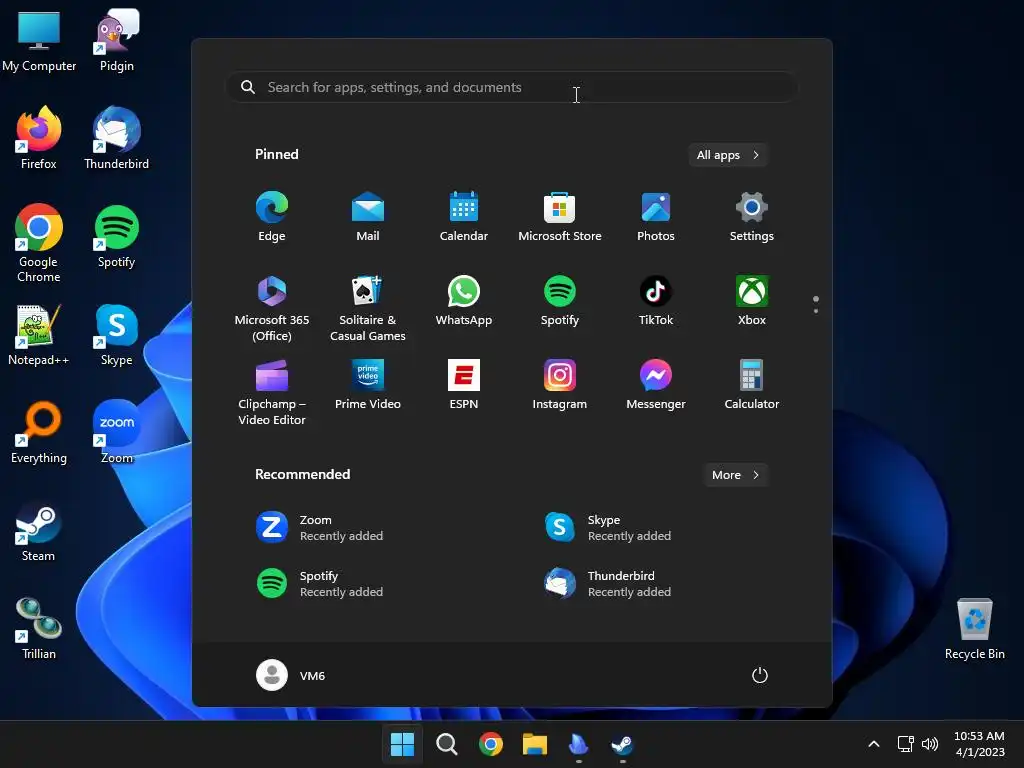Expand the All apps list
The height and width of the screenshot is (768, 1024).
(728, 155)
